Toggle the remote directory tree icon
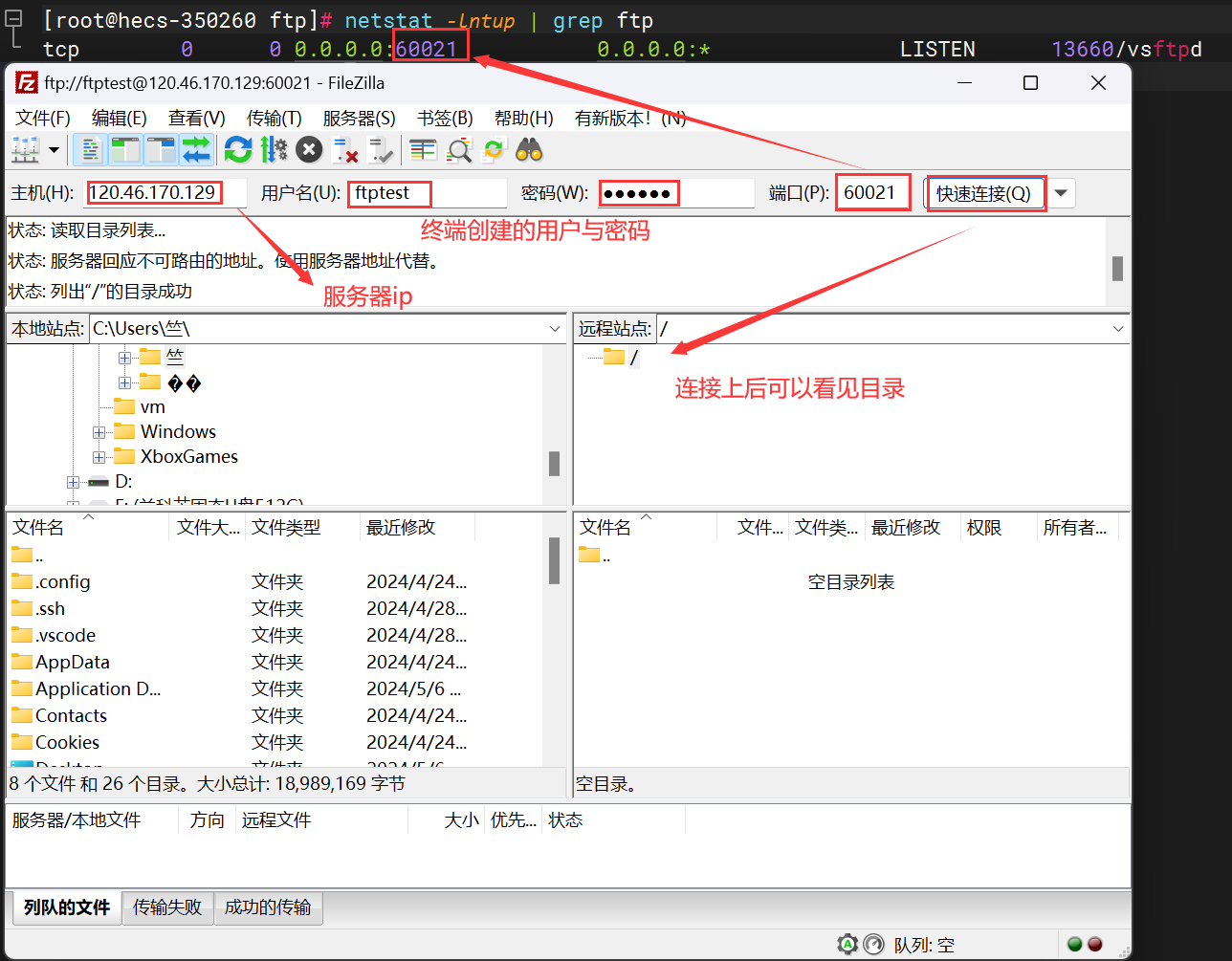The height and width of the screenshot is (961, 1232). coord(161,150)
